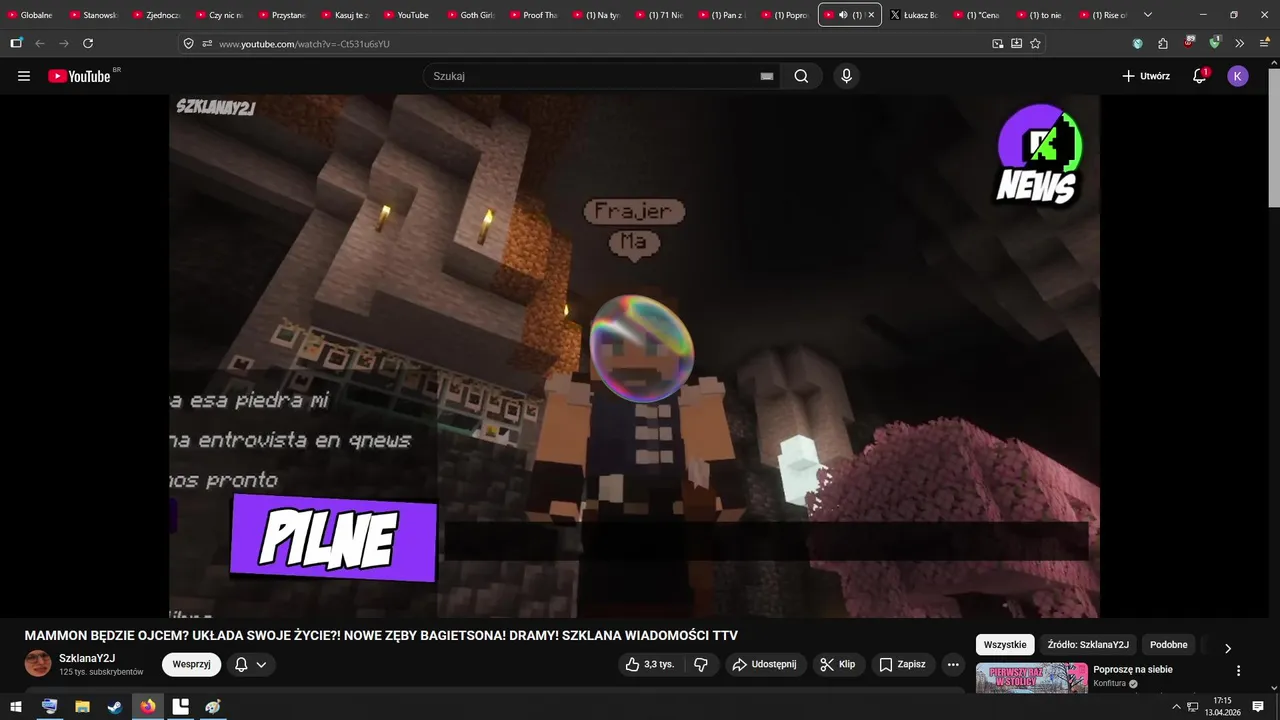Show more toolbar tools chevron
The height and width of the screenshot is (720, 1280).
pos(1239,44)
